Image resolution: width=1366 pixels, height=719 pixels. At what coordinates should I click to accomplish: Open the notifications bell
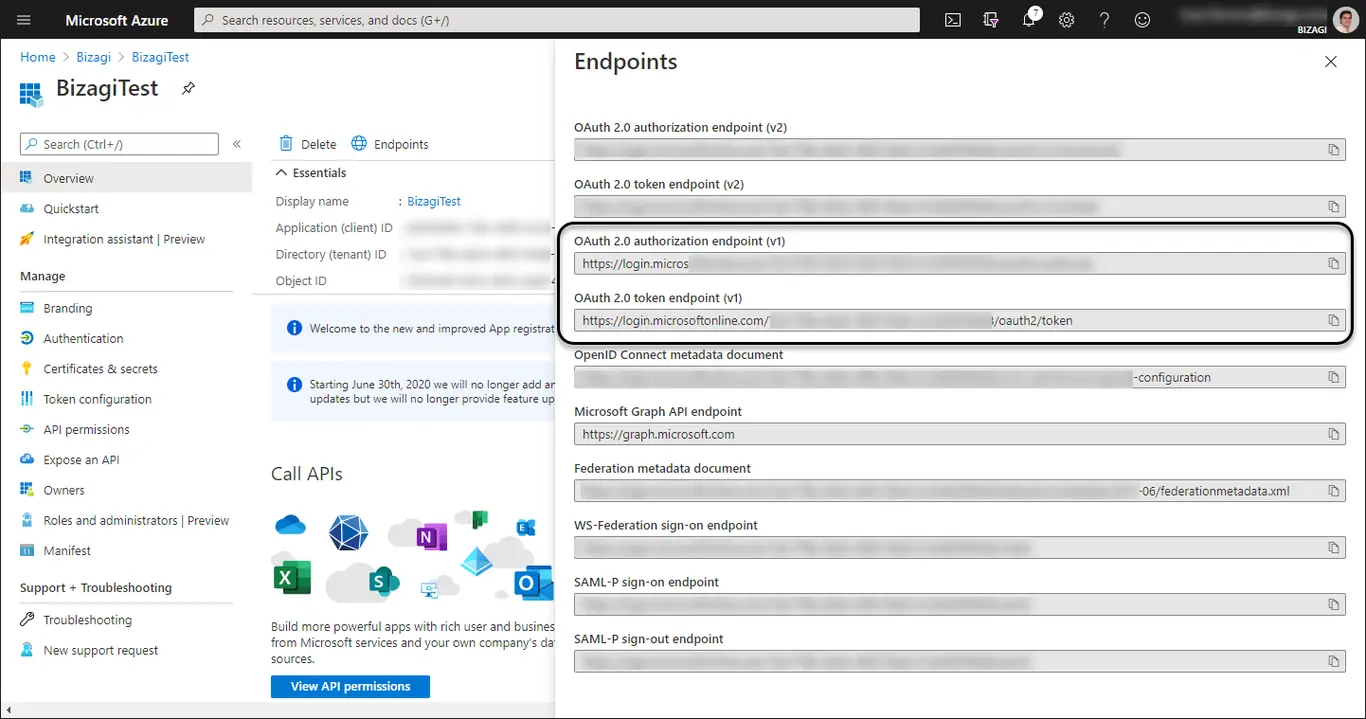[1030, 20]
